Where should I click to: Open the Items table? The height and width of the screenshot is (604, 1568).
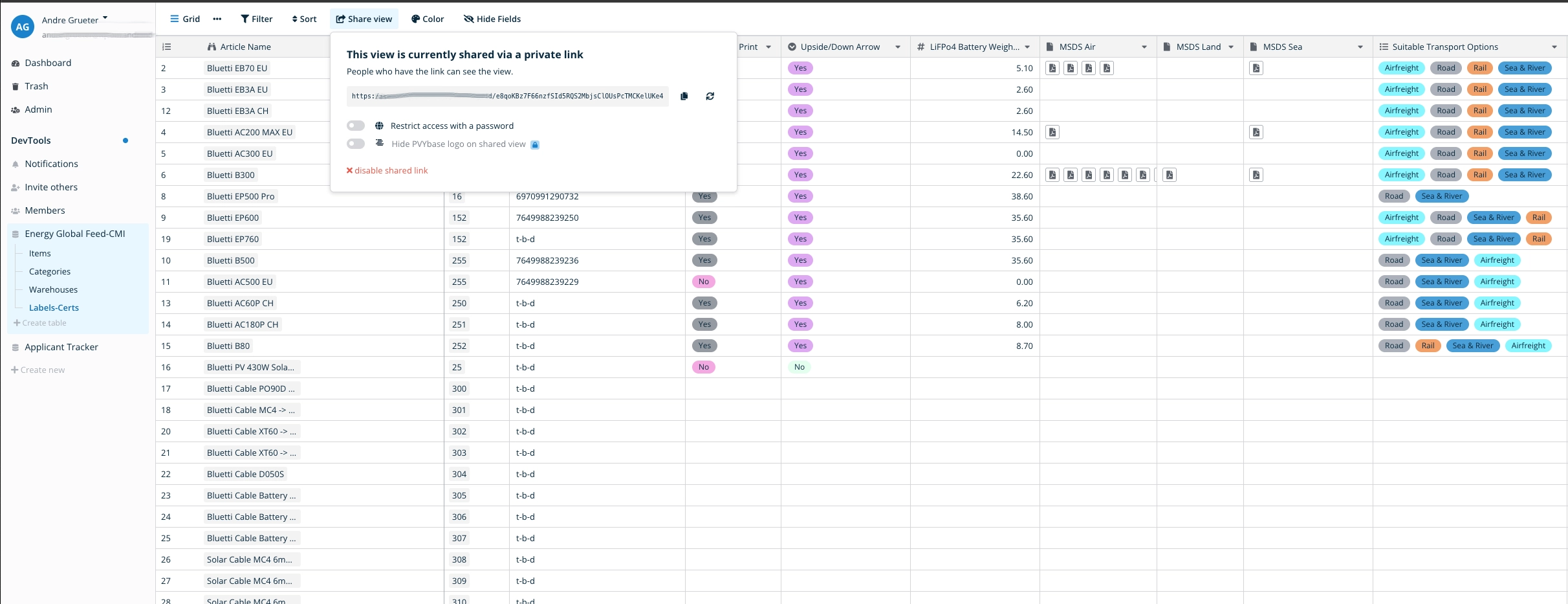[39, 253]
